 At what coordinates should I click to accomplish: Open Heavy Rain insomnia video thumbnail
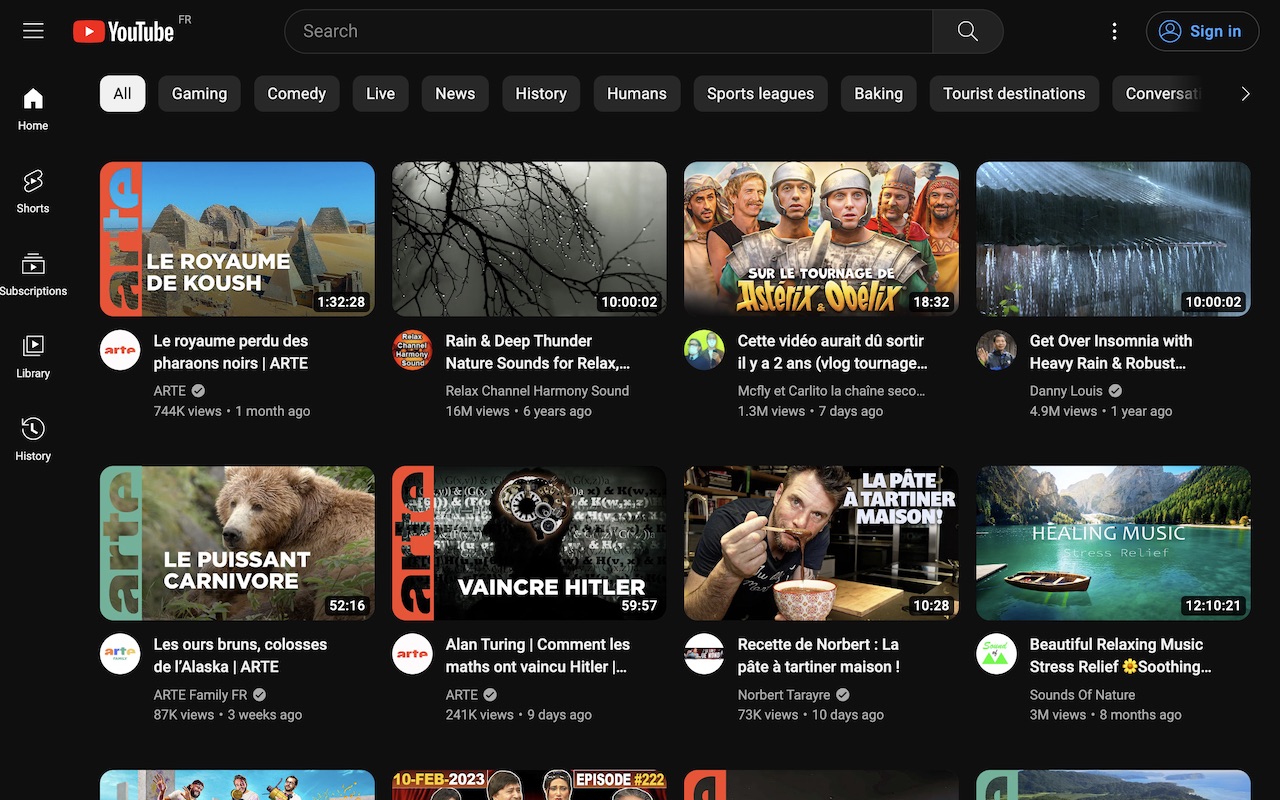tap(1113, 239)
